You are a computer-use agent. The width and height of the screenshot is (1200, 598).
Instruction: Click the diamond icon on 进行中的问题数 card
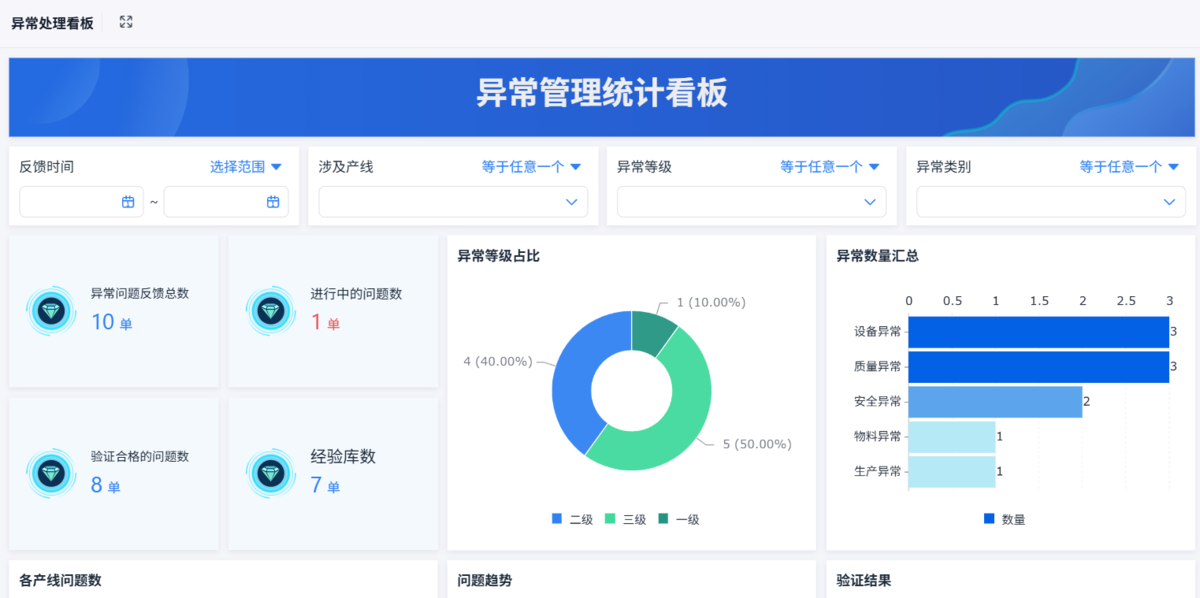[269, 310]
